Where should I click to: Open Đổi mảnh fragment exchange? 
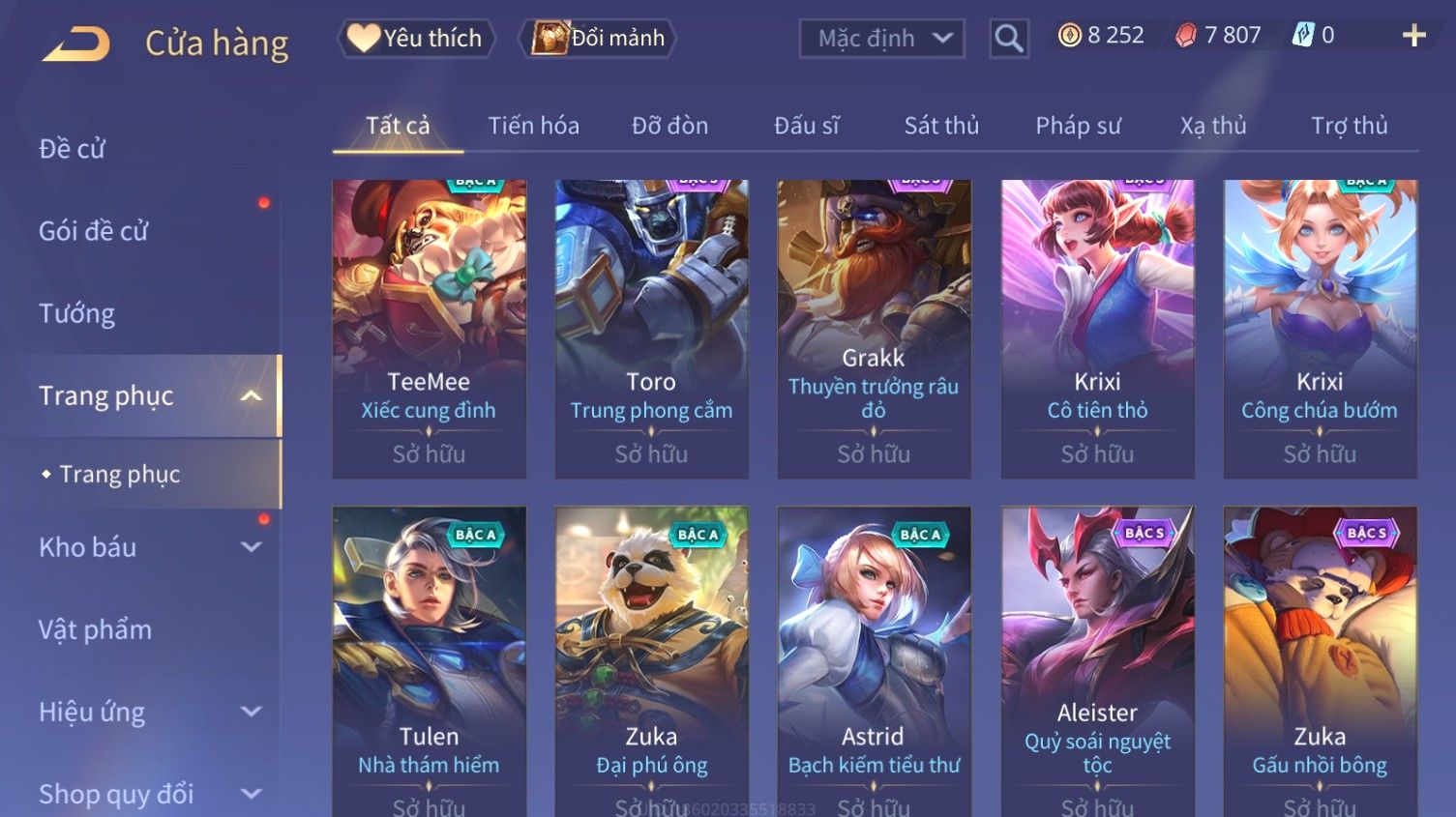coord(597,38)
